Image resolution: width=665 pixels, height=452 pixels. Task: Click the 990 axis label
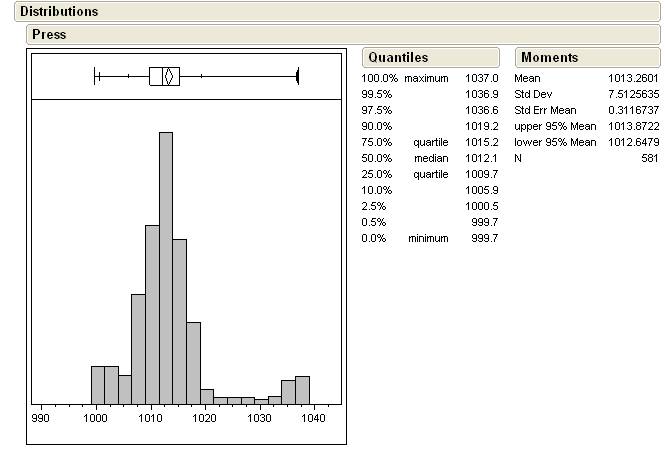pos(41,420)
